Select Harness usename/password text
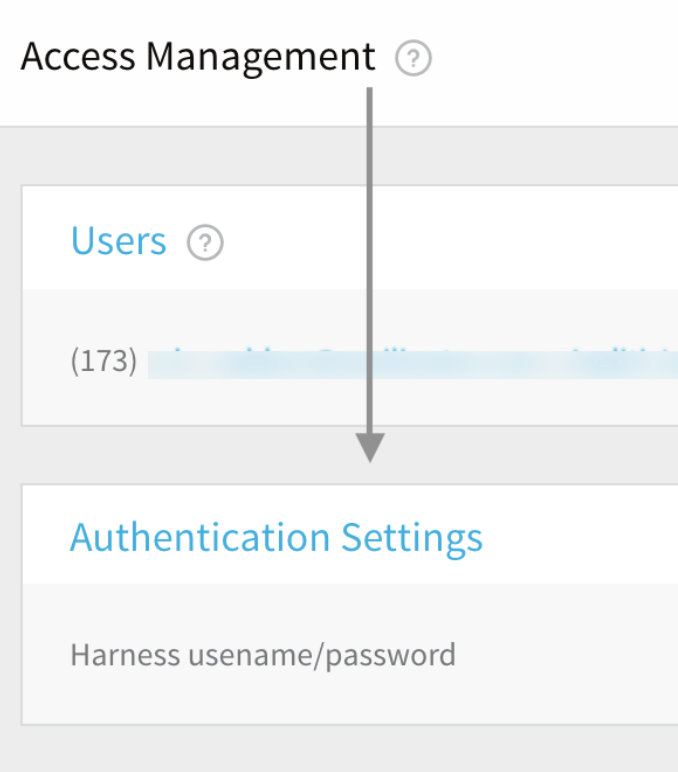Viewport: 678px width, 772px height. (263, 655)
